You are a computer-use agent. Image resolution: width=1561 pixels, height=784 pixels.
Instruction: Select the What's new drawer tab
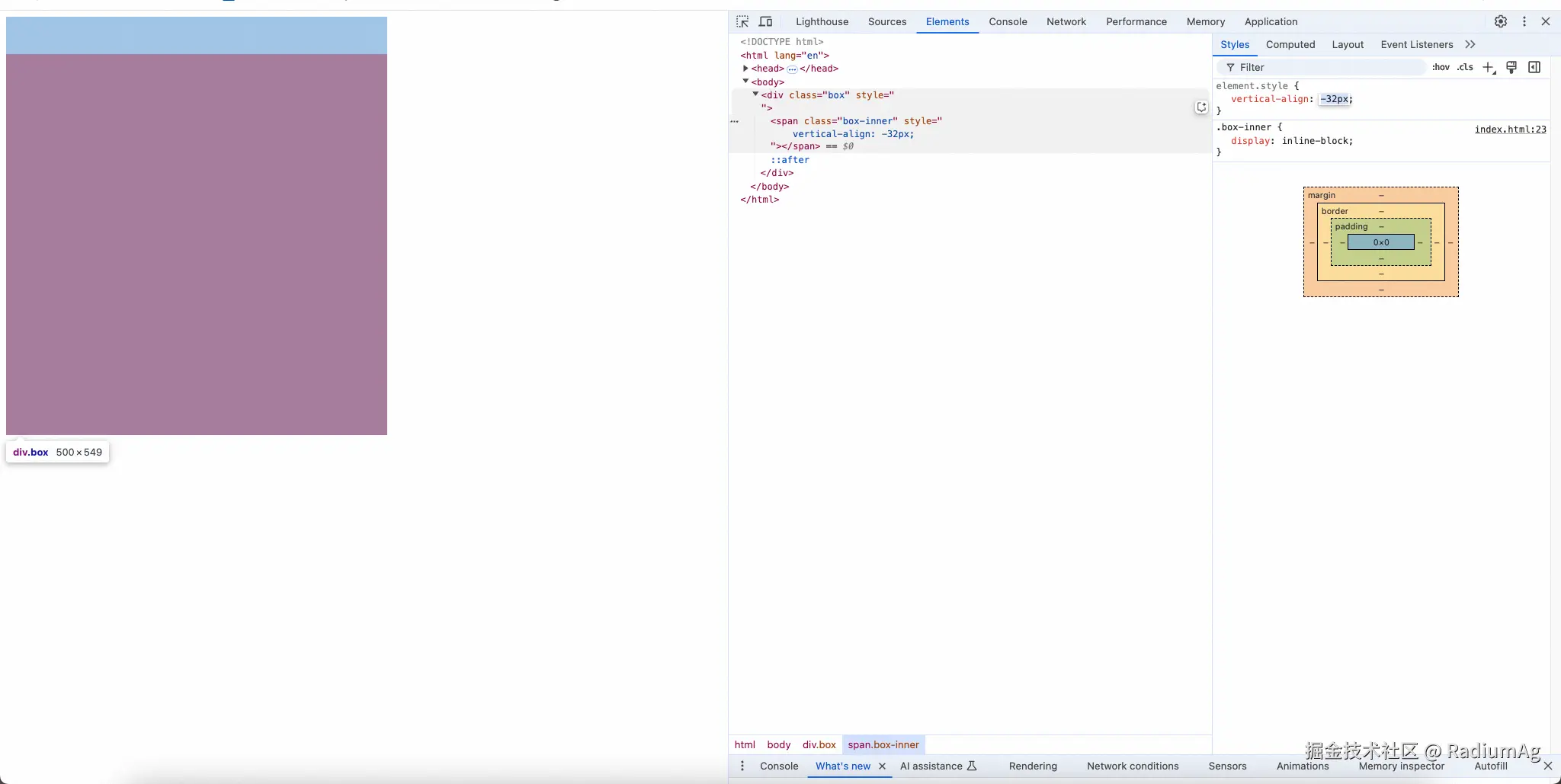click(x=843, y=766)
